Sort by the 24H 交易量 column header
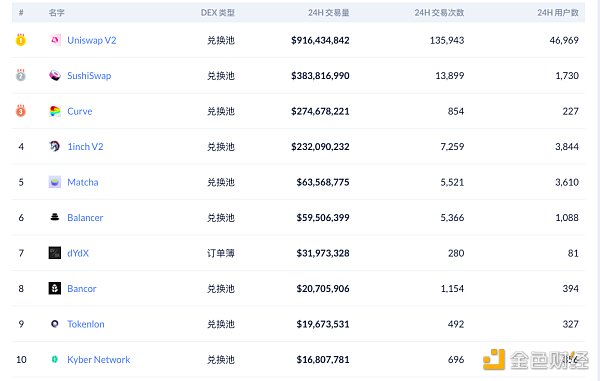Viewport: 600px width, 381px height. tap(329, 13)
